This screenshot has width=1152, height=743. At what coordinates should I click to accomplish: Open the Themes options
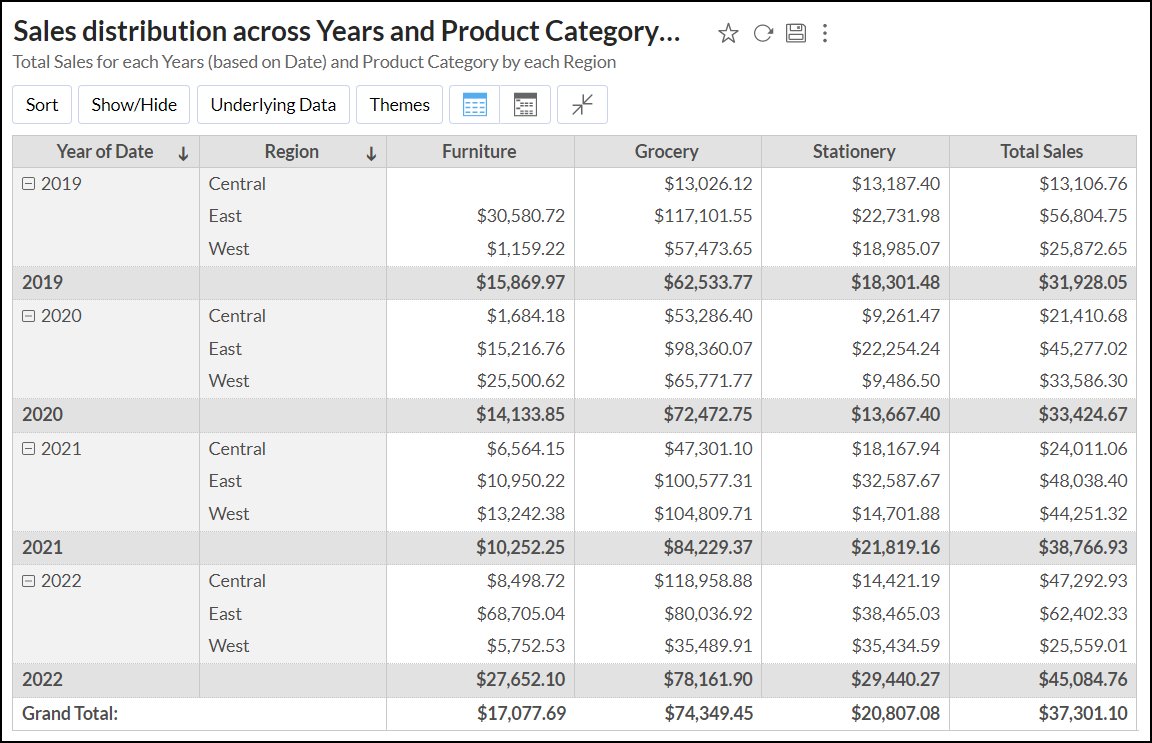coord(399,105)
